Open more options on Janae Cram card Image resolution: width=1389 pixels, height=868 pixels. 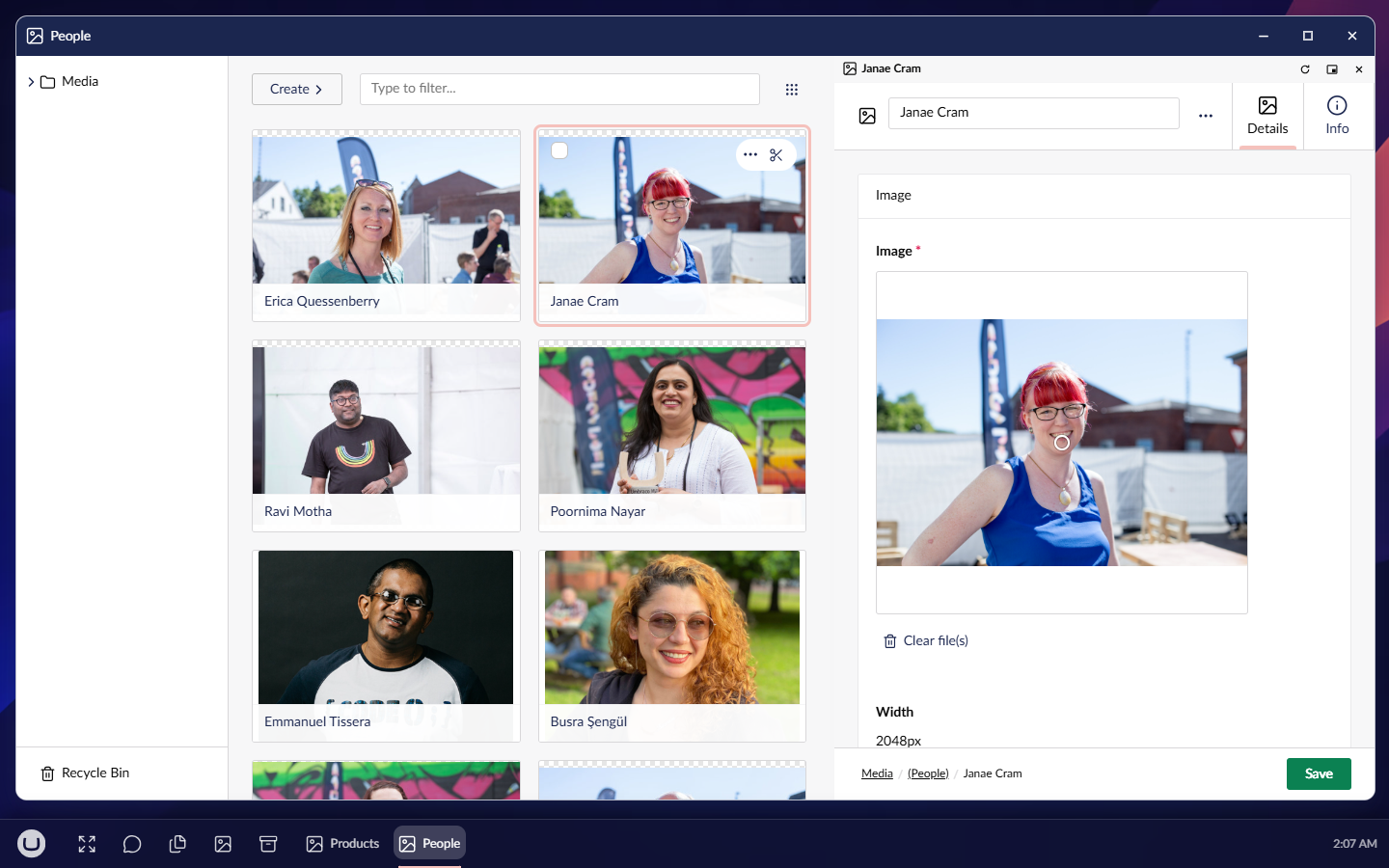click(750, 154)
